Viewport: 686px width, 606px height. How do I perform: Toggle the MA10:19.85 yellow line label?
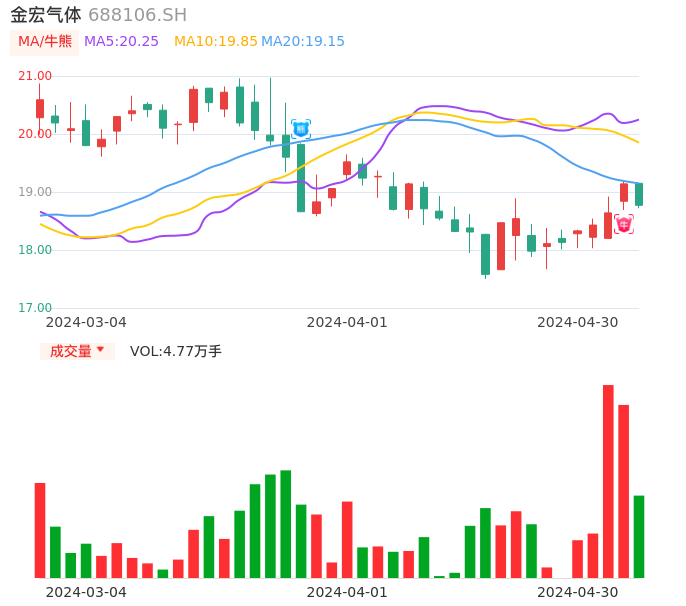click(x=216, y=42)
